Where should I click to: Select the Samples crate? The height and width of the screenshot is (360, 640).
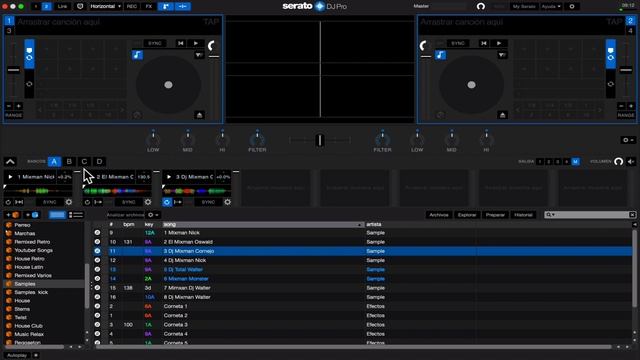point(25,284)
